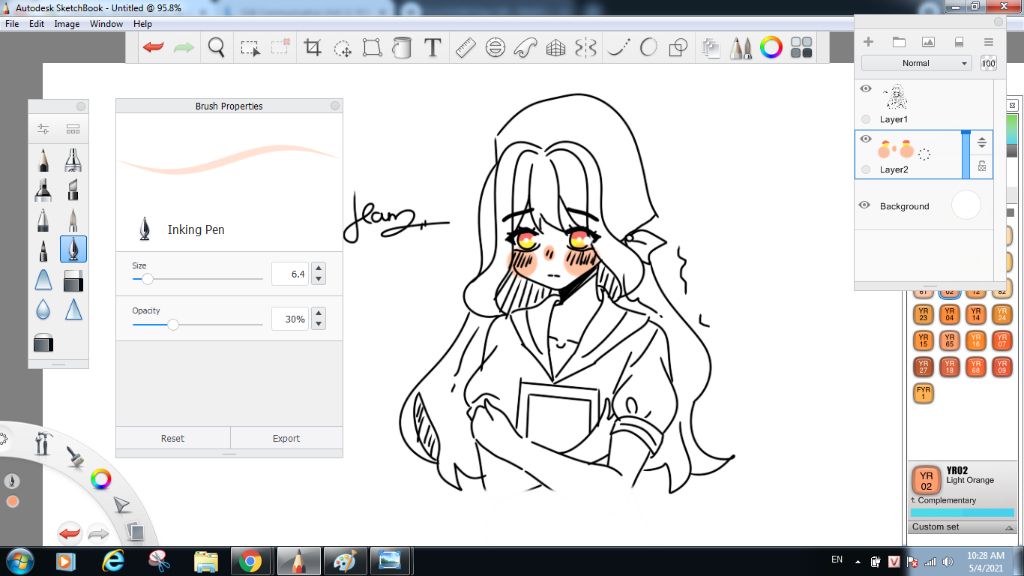Select the Zoom magnifier tool
The height and width of the screenshot is (576, 1024).
216,48
